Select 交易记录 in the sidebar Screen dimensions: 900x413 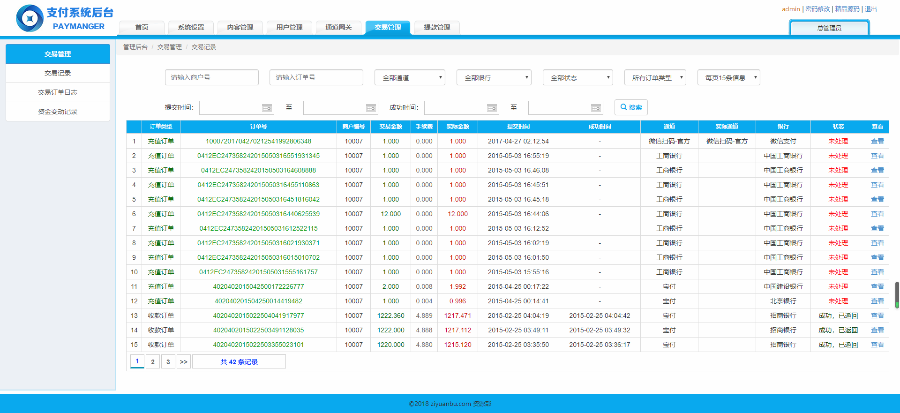point(57,73)
